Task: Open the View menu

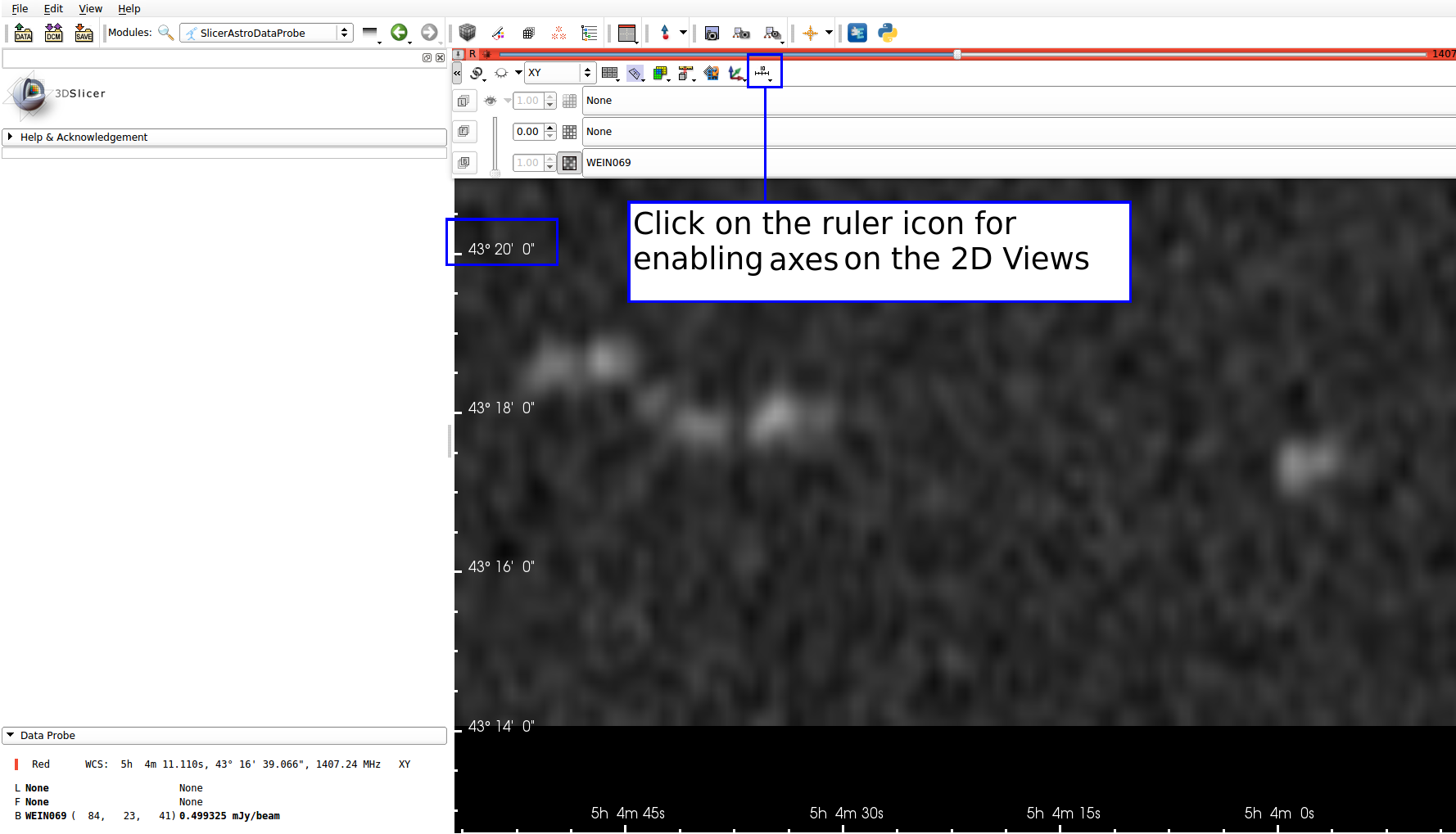Action: tap(90, 8)
